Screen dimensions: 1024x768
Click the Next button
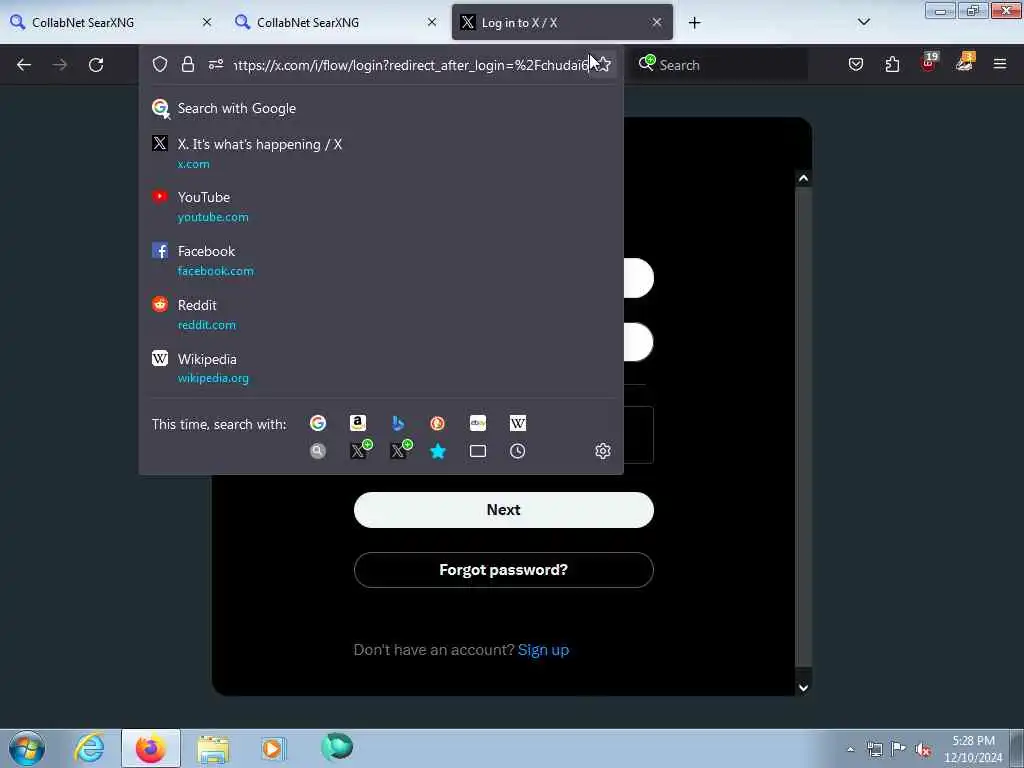pyautogui.click(x=504, y=510)
